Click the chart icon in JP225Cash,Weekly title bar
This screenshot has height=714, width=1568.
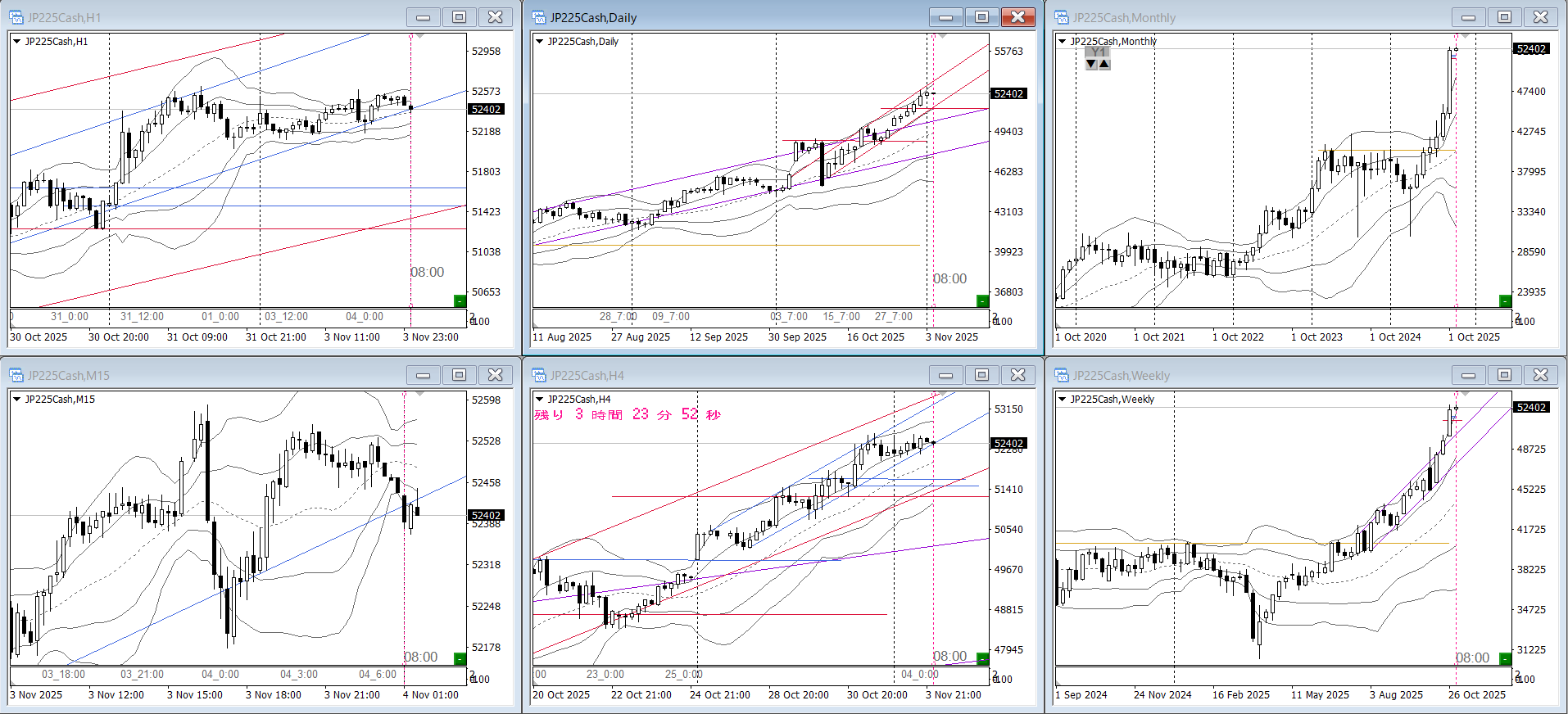coord(1062,375)
